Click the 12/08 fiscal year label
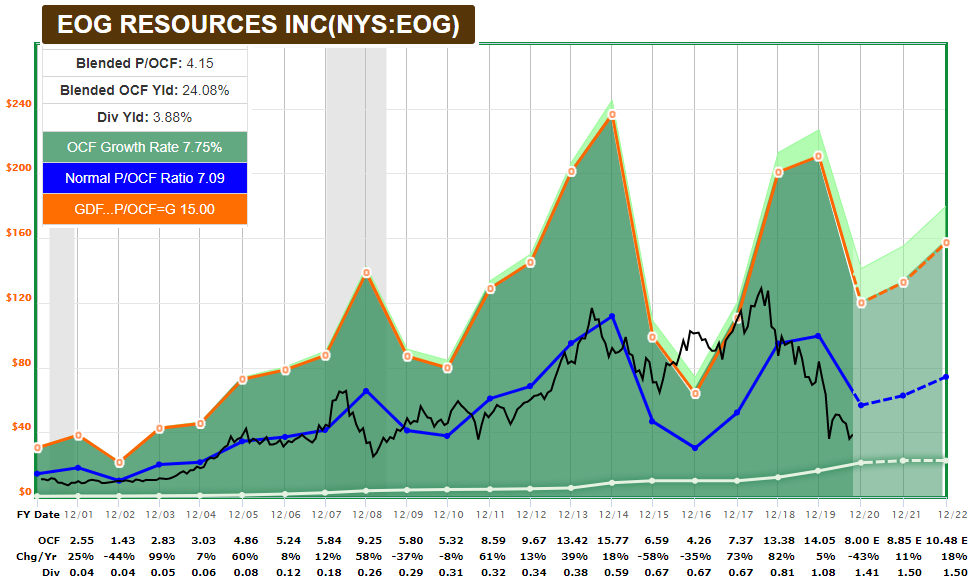Viewport: 974px width, 580px height. click(x=367, y=515)
